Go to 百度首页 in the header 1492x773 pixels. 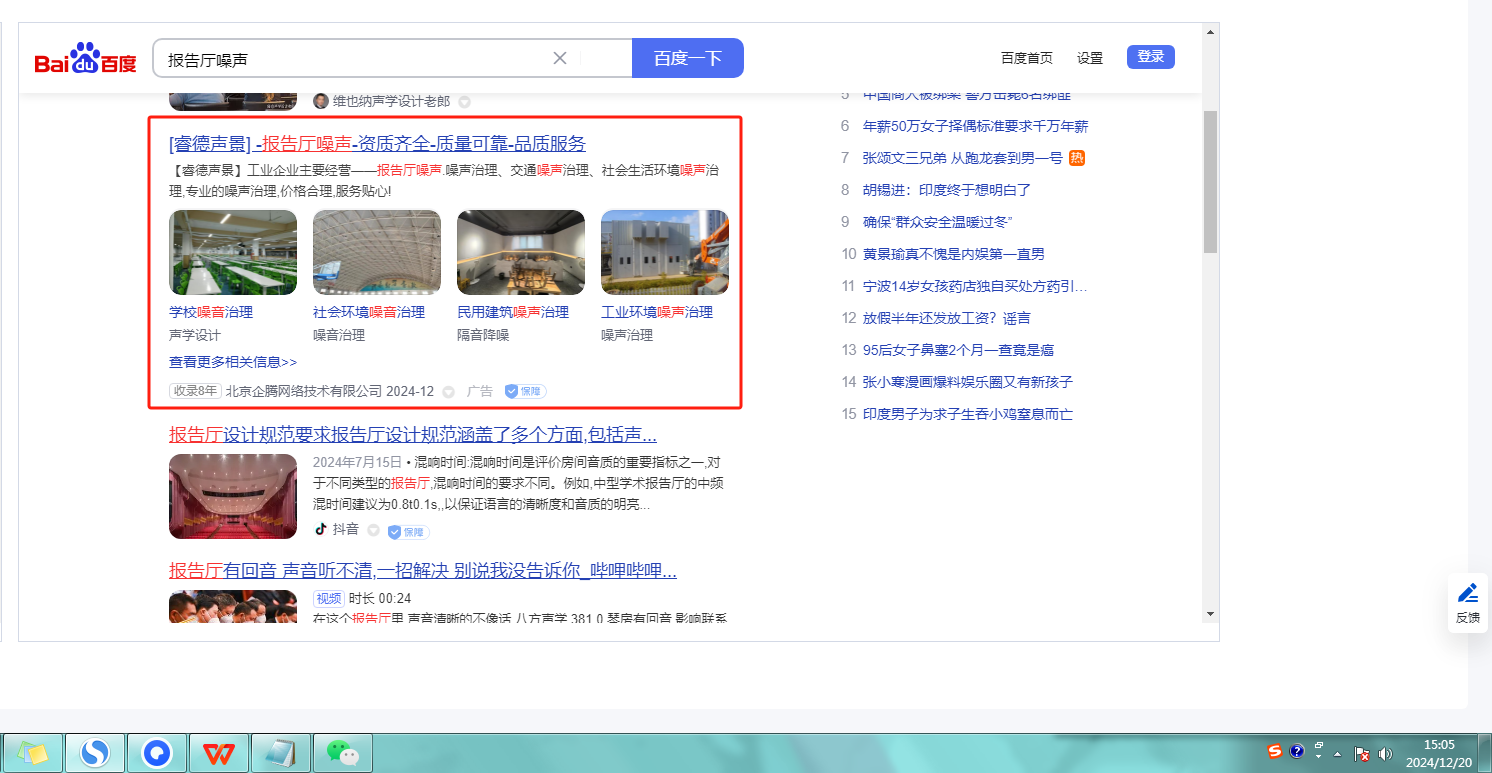click(1026, 58)
